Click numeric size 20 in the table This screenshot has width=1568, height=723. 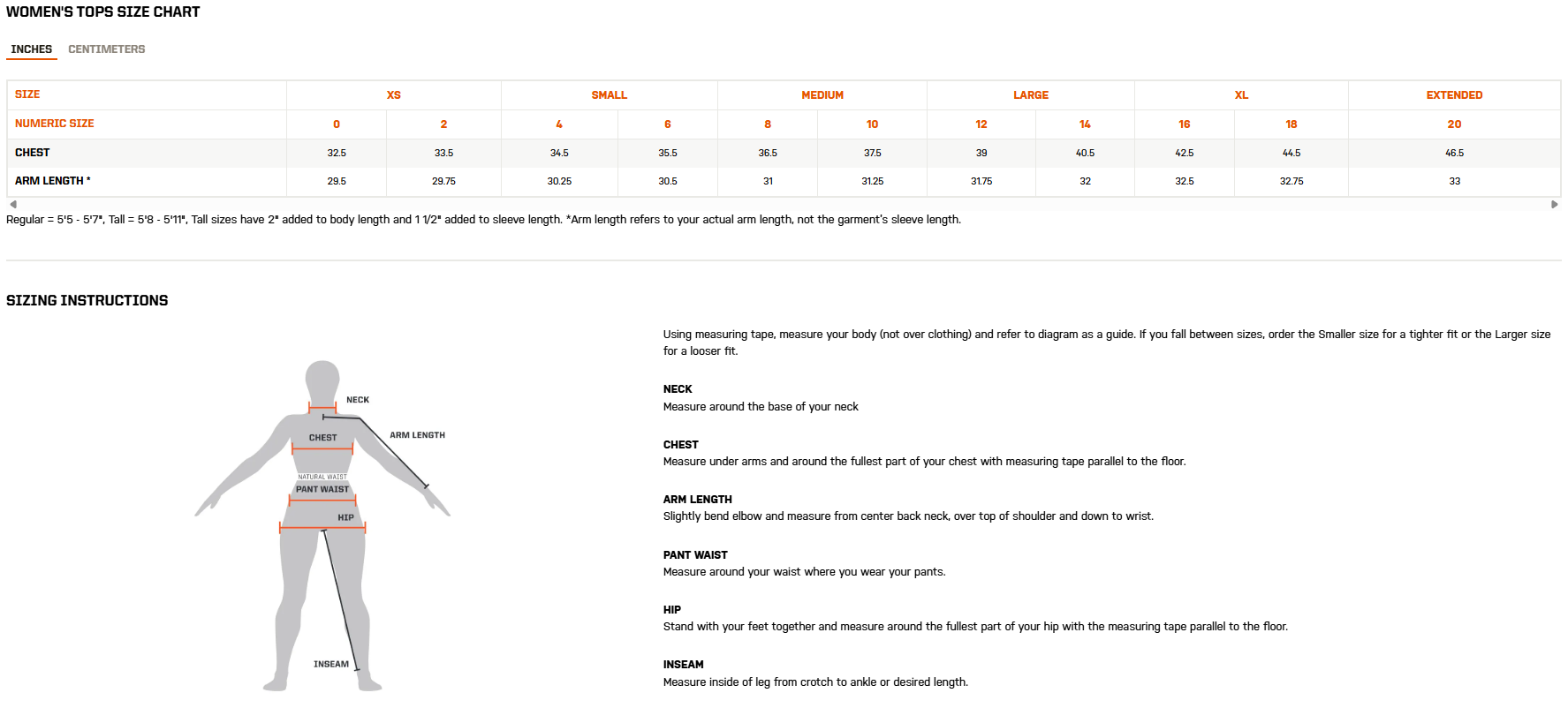[1454, 124]
